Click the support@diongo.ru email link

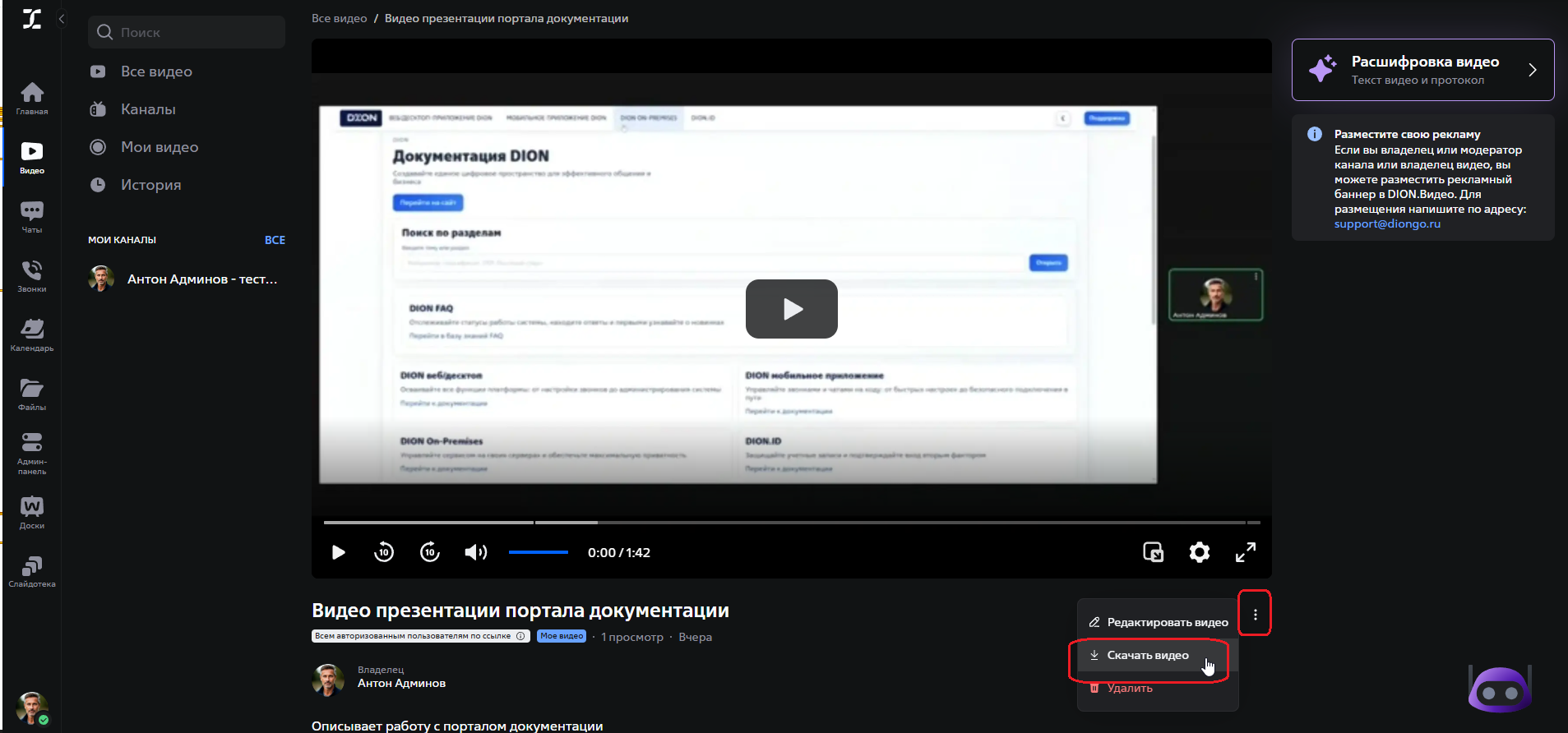(x=1387, y=224)
